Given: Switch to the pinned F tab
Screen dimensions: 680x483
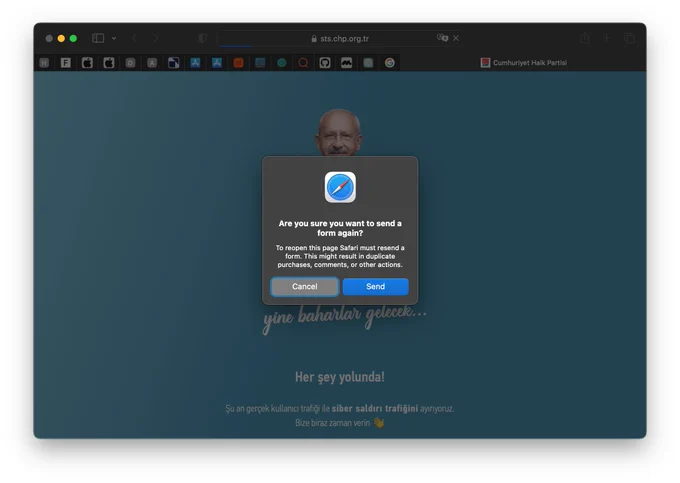Looking at the screenshot, I should 65,63.
